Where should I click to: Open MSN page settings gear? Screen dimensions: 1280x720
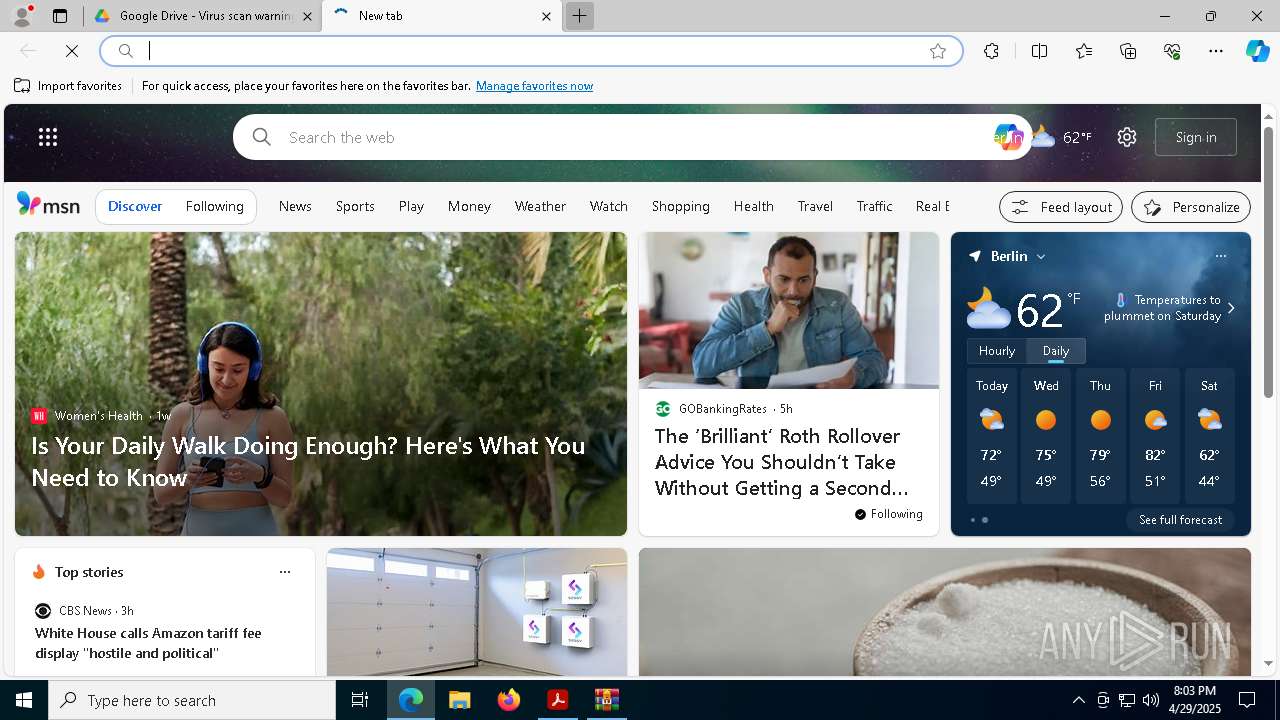[x=1127, y=137]
